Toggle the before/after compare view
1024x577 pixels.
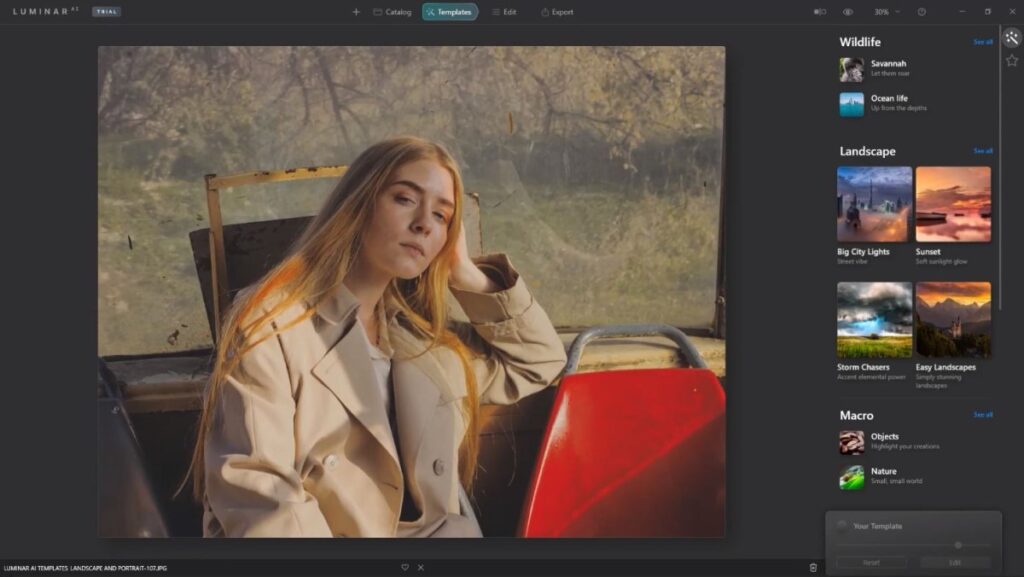(820, 12)
